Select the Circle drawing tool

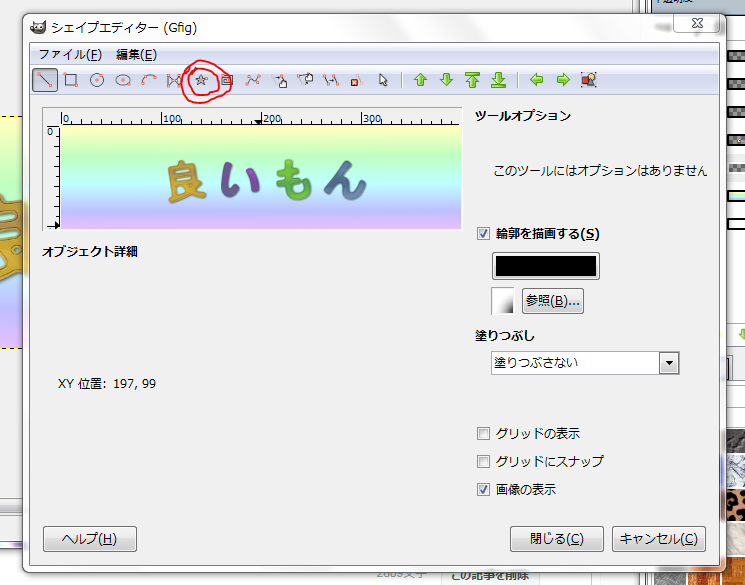pos(97,80)
